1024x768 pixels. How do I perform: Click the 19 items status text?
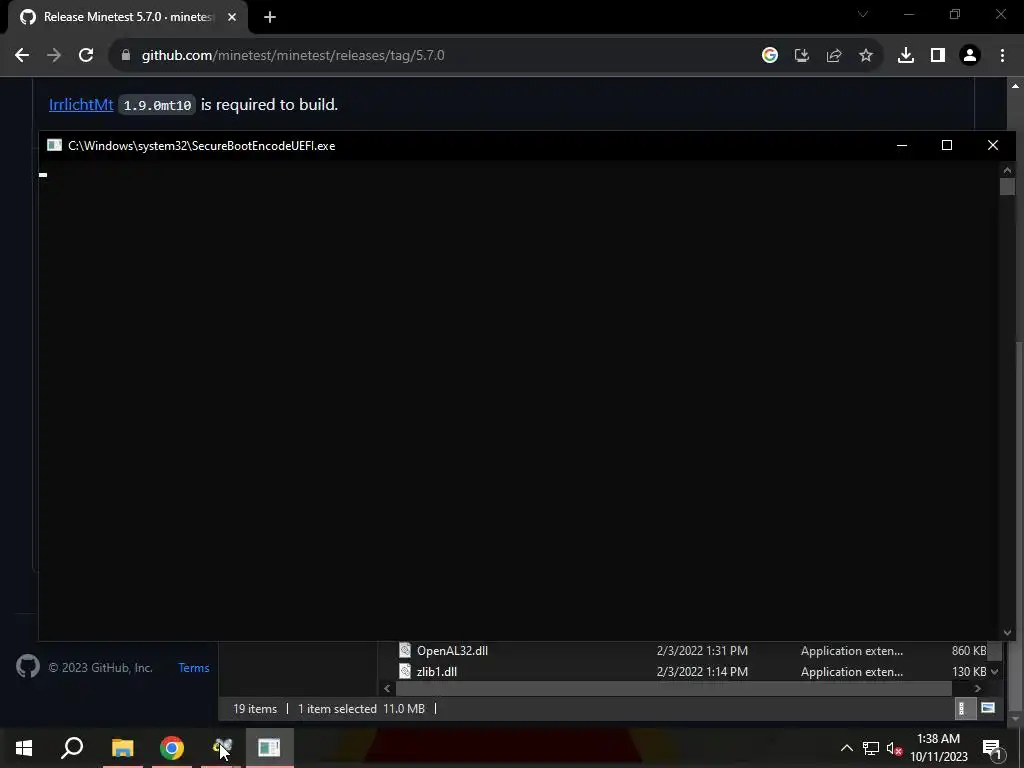click(255, 709)
